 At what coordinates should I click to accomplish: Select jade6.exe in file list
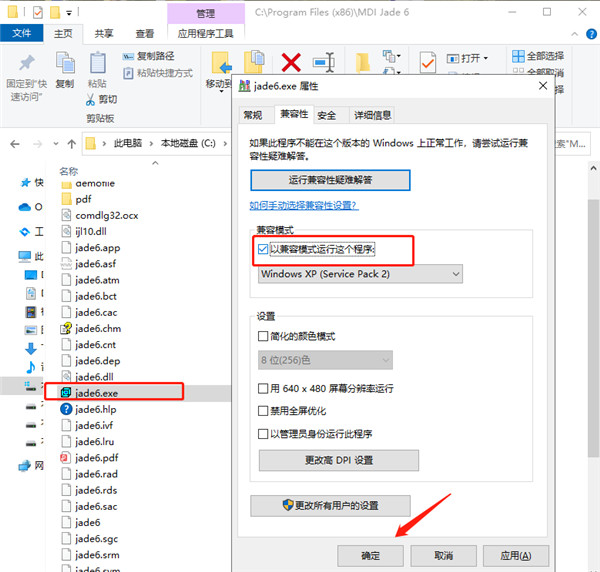tap(96, 393)
